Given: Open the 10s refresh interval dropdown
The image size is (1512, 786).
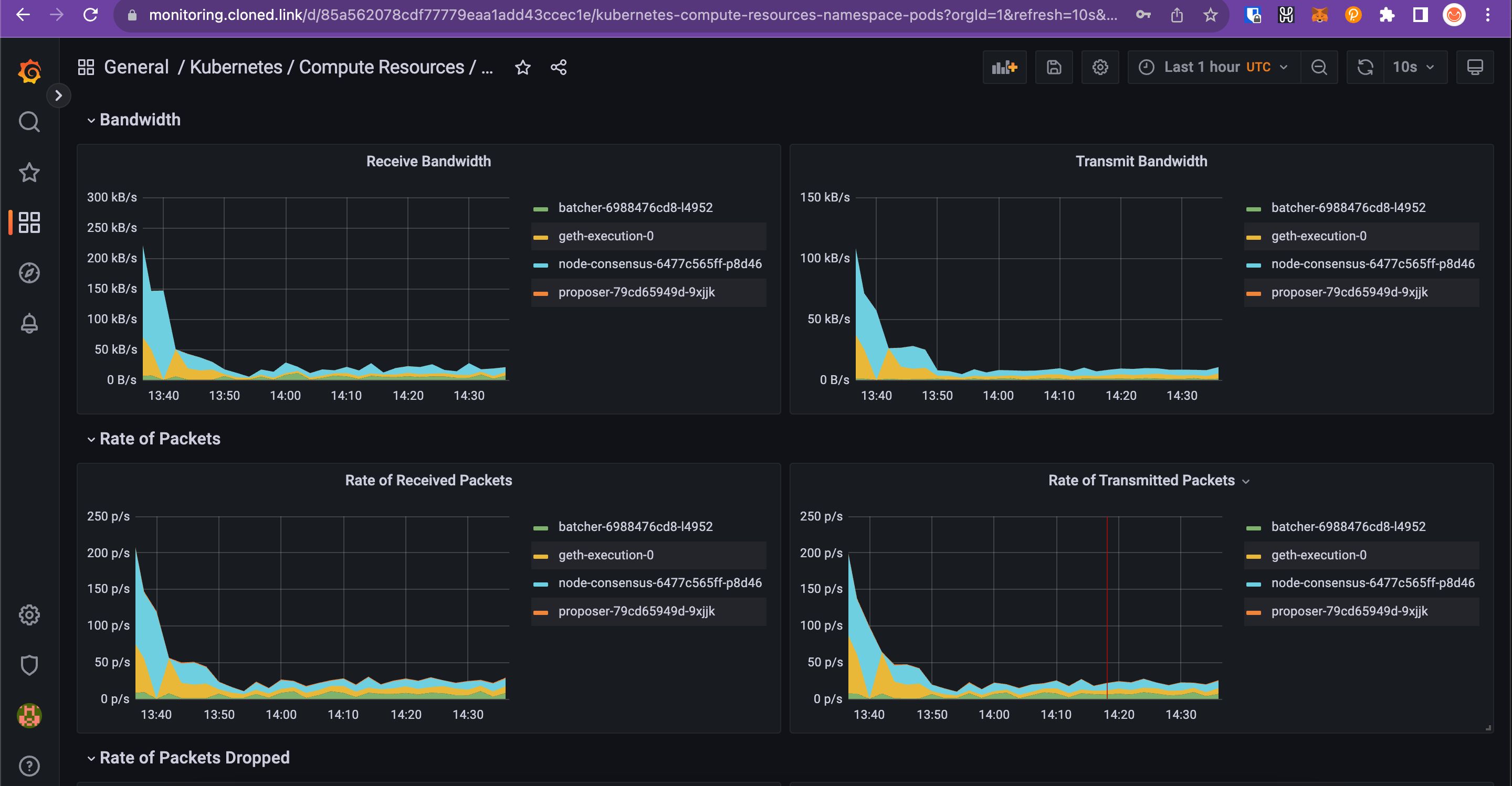Looking at the screenshot, I should [1414, 68].
